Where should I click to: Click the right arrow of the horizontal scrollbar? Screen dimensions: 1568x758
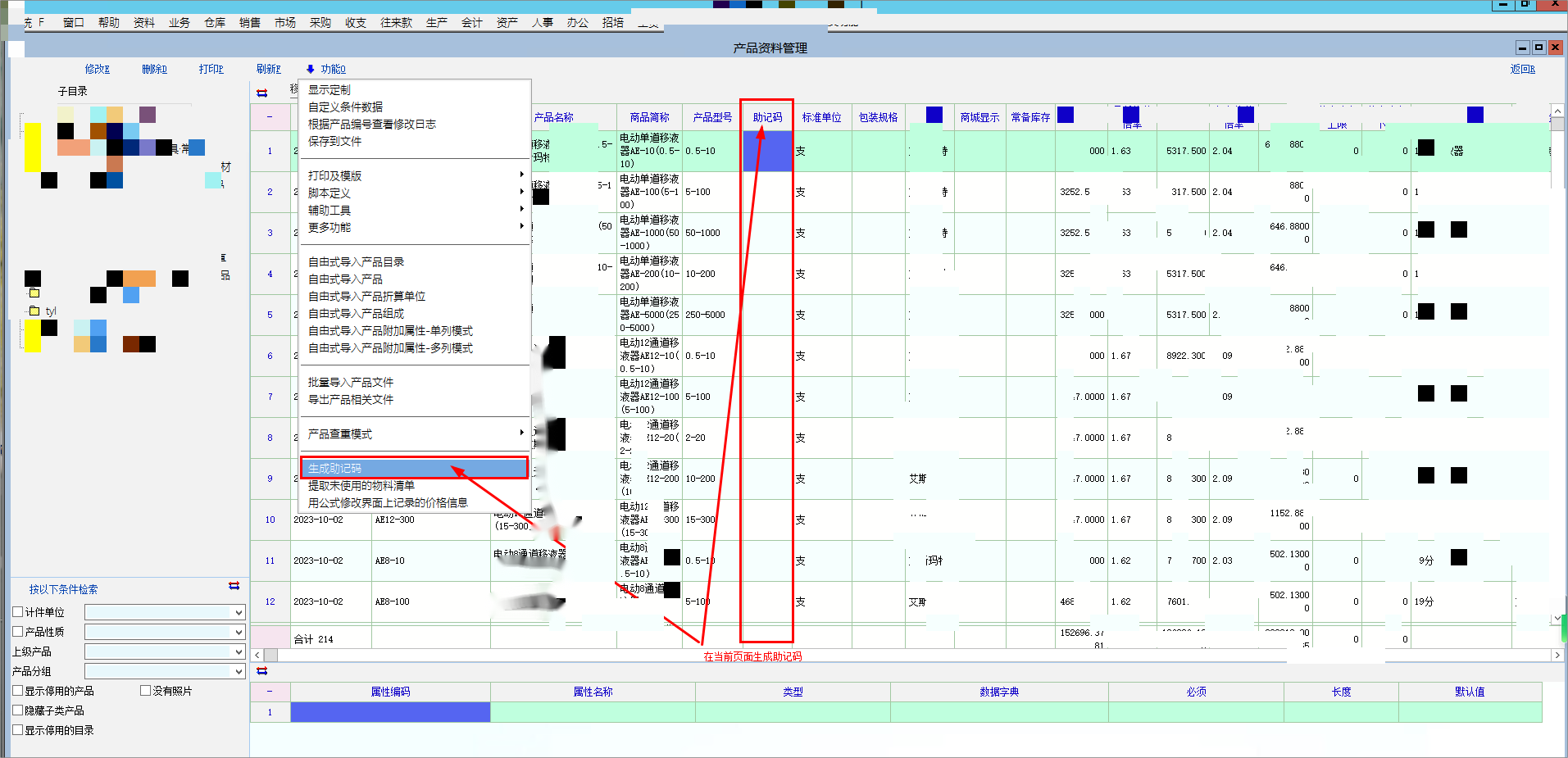[x=1557, y=656]
